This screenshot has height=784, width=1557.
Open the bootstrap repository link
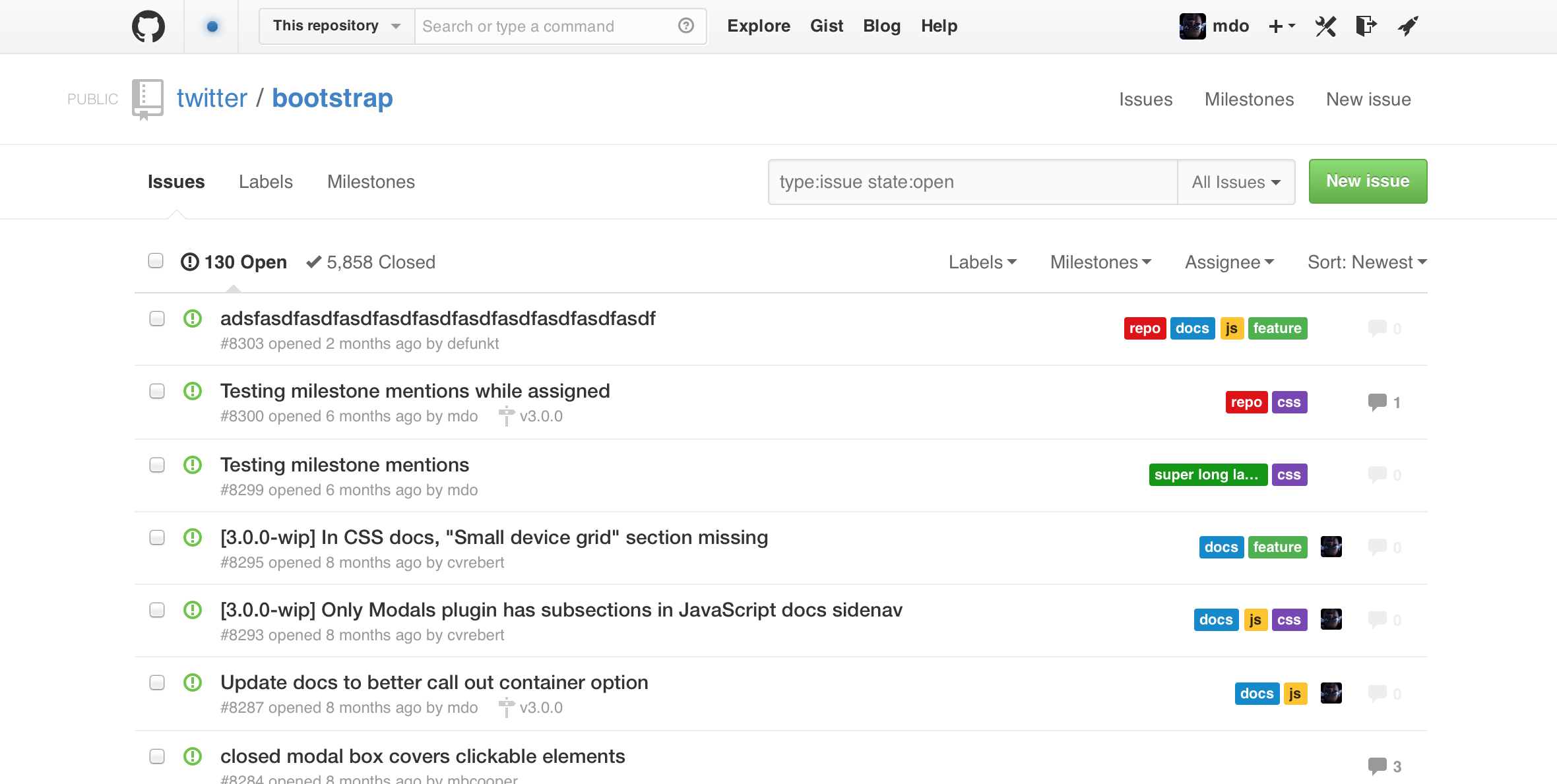pos(333,98)
